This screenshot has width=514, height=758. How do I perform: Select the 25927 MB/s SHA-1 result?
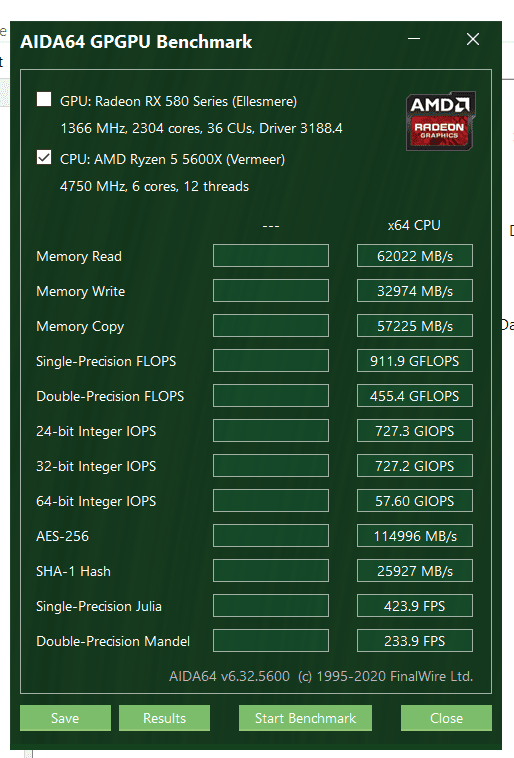(x=415, y=571)
